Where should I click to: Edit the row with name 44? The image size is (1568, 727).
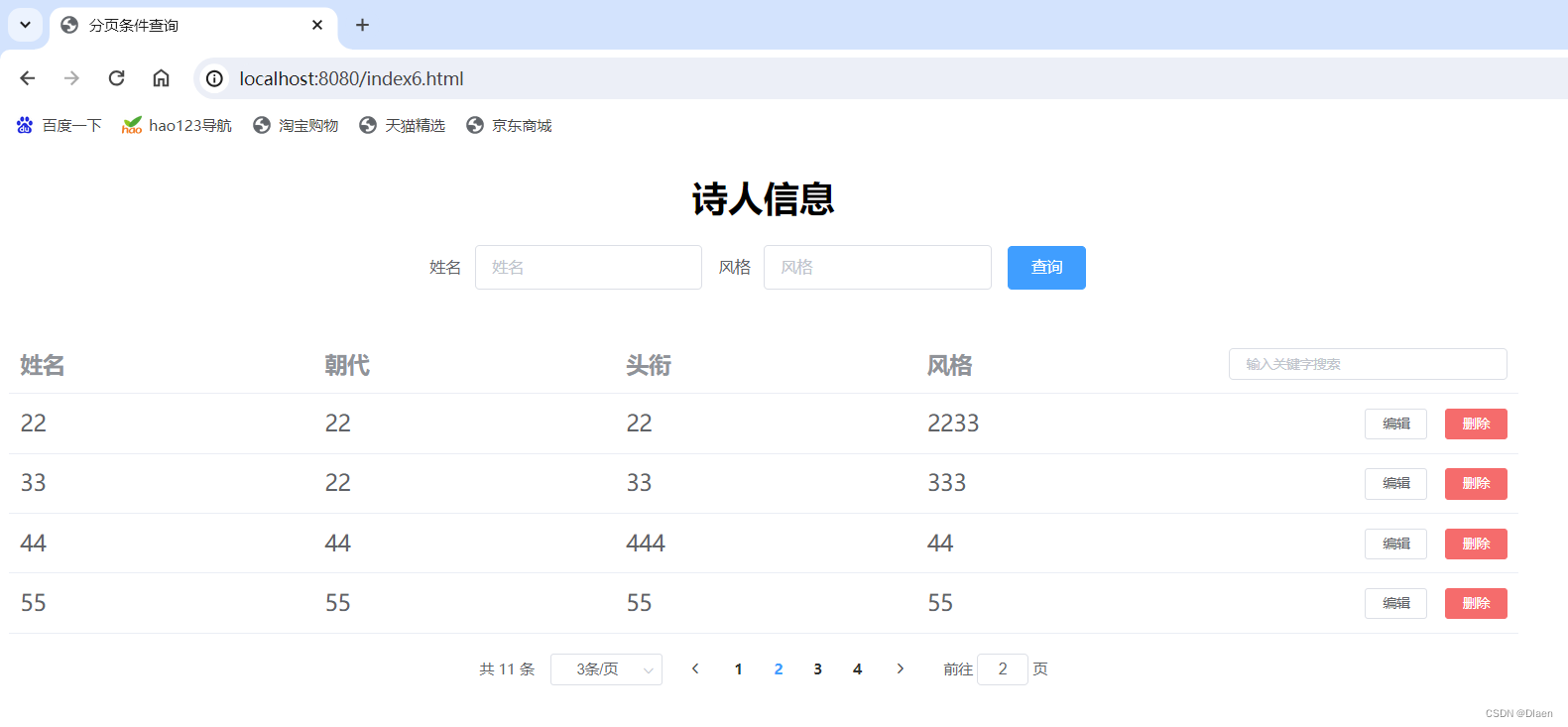(x=1395, y=544)
